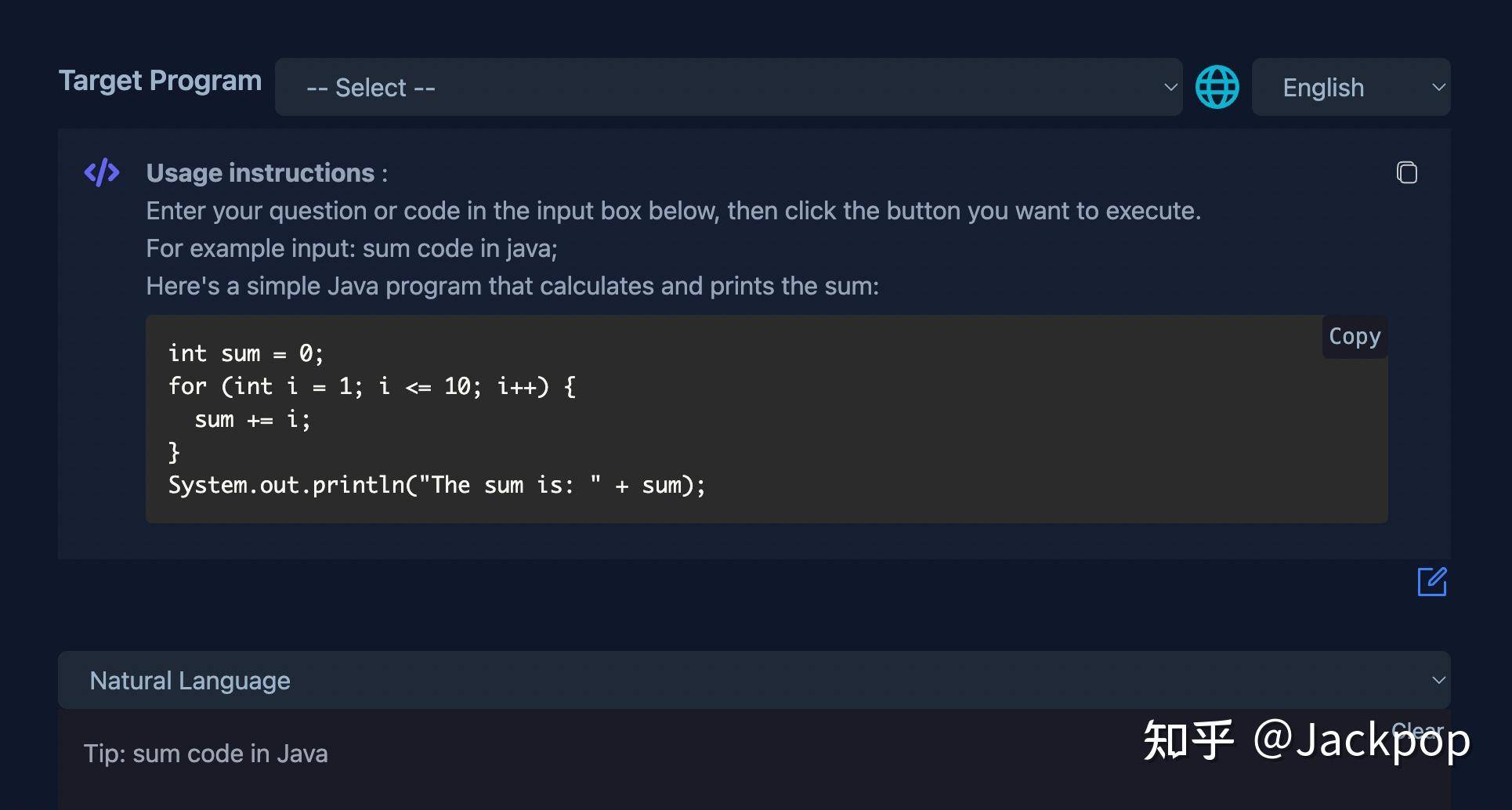Click the purple code brackets icon

[x=102, y=172]
